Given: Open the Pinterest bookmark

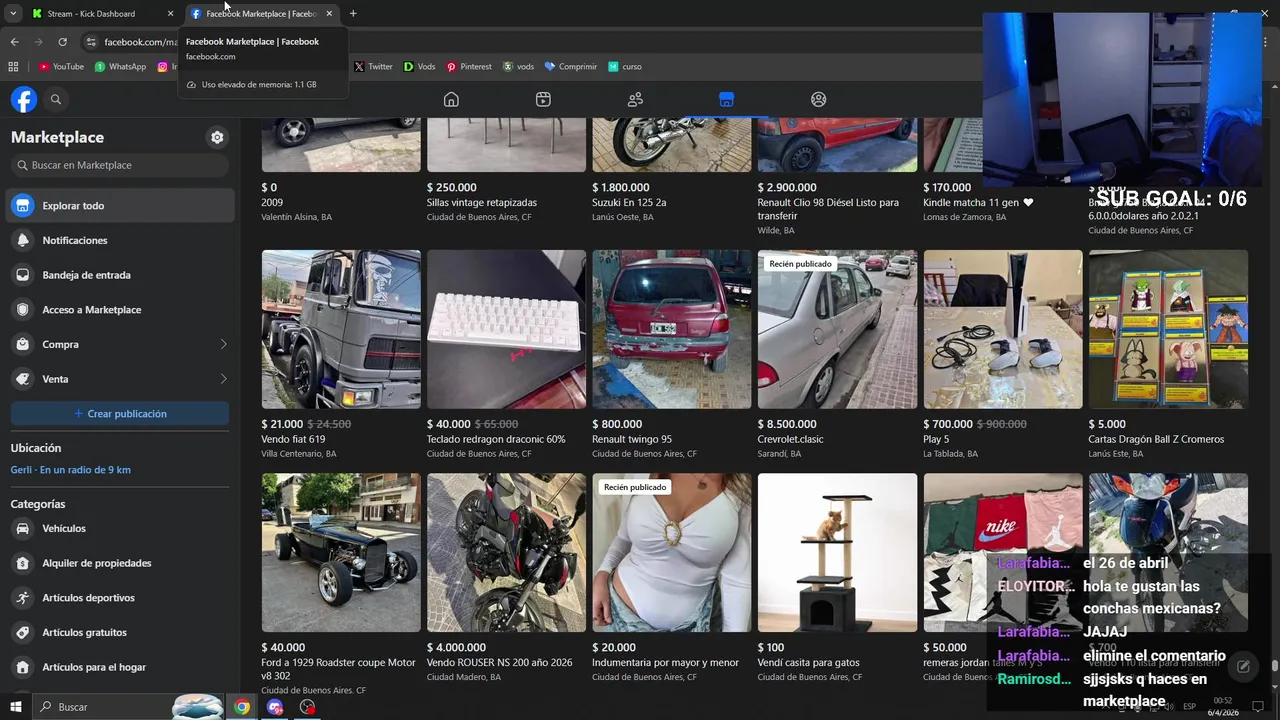Looking at the screenshot, I should point(469,67).
